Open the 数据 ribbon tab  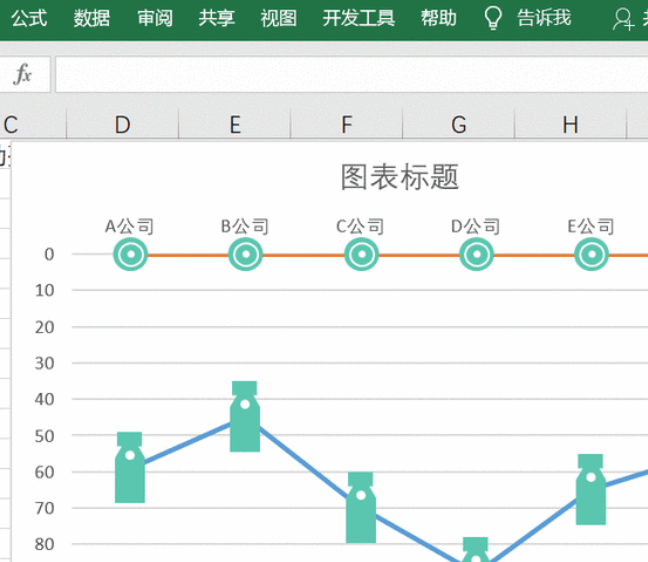[x=92, y=19]
